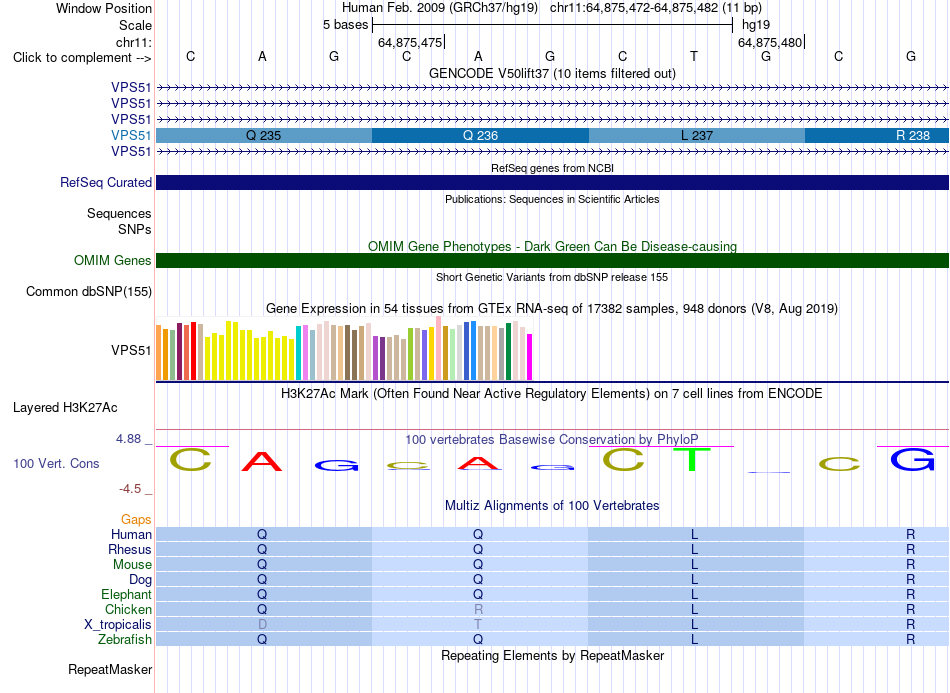Click the VPS51 label beside GTEx chart

click(131, 350)
